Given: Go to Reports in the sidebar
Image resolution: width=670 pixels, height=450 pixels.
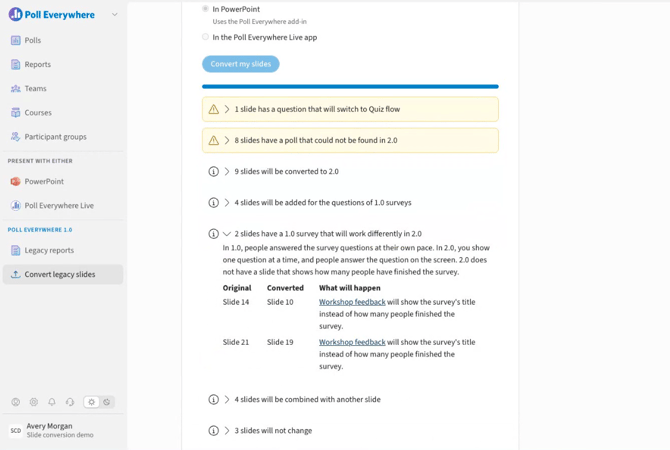Looking at the screenshot, I should coord(38,65).
